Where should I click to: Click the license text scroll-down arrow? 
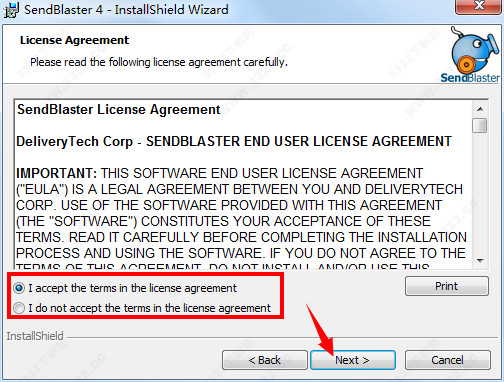point(480,260)
